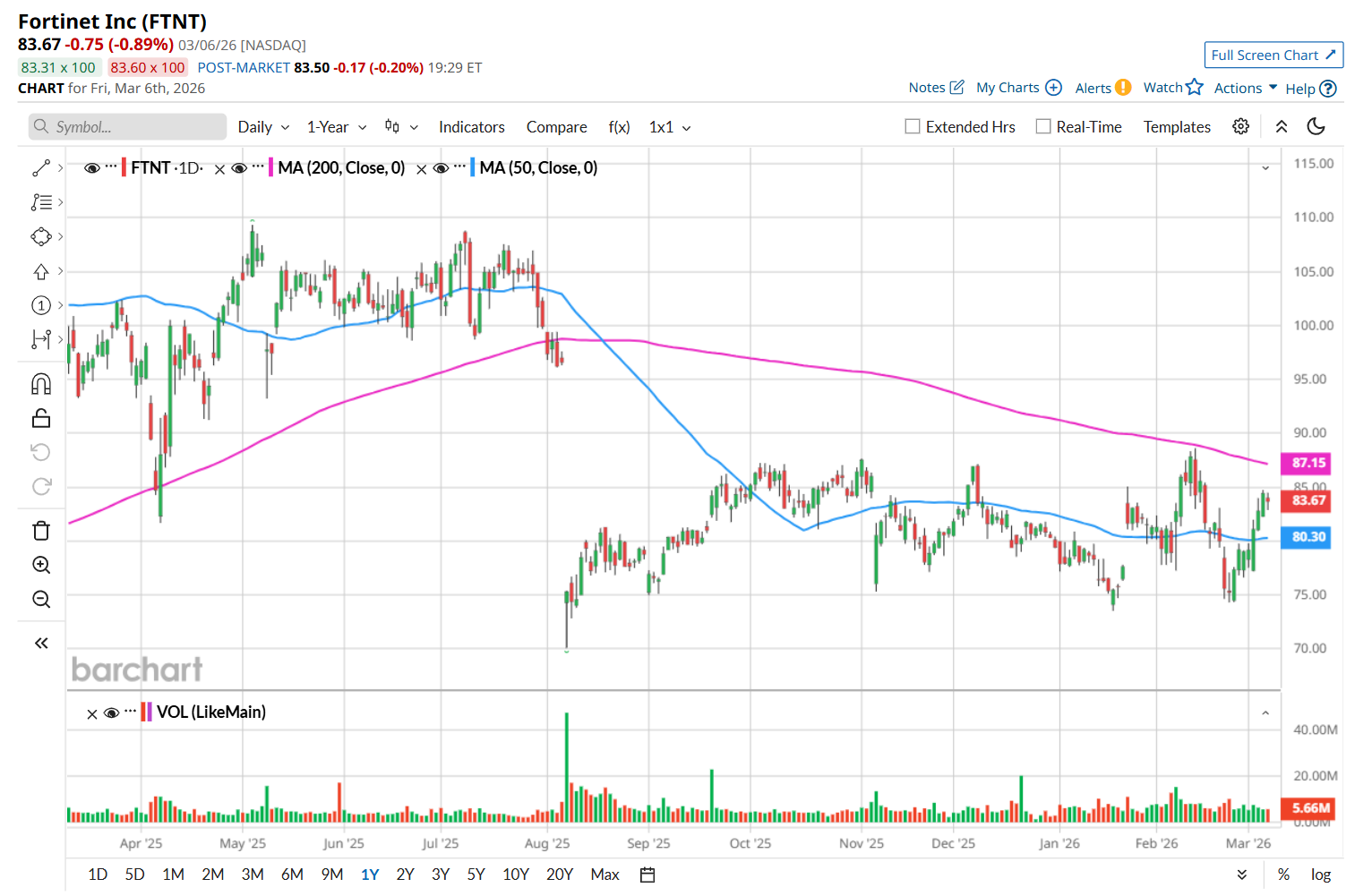Remove the MA 50 indicator

(422, 169)
